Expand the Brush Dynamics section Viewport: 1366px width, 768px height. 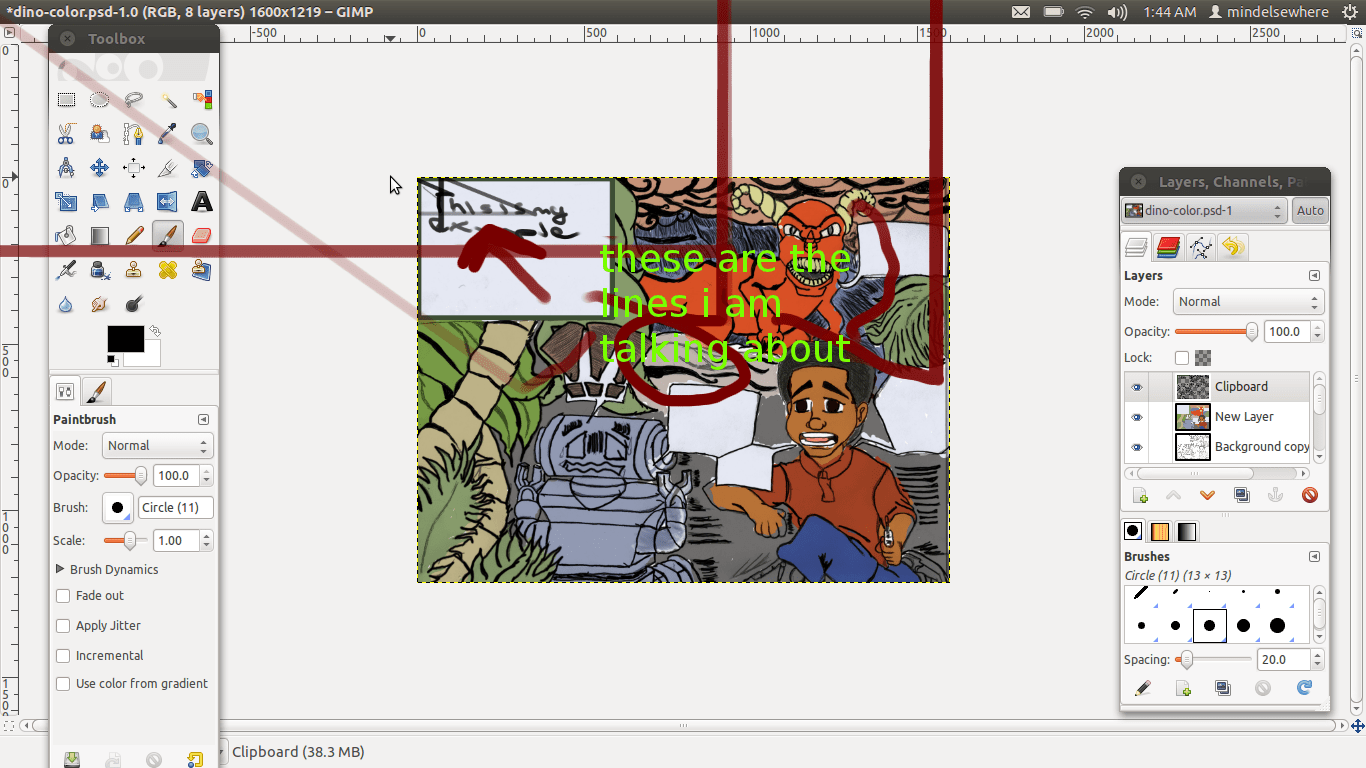60,570
